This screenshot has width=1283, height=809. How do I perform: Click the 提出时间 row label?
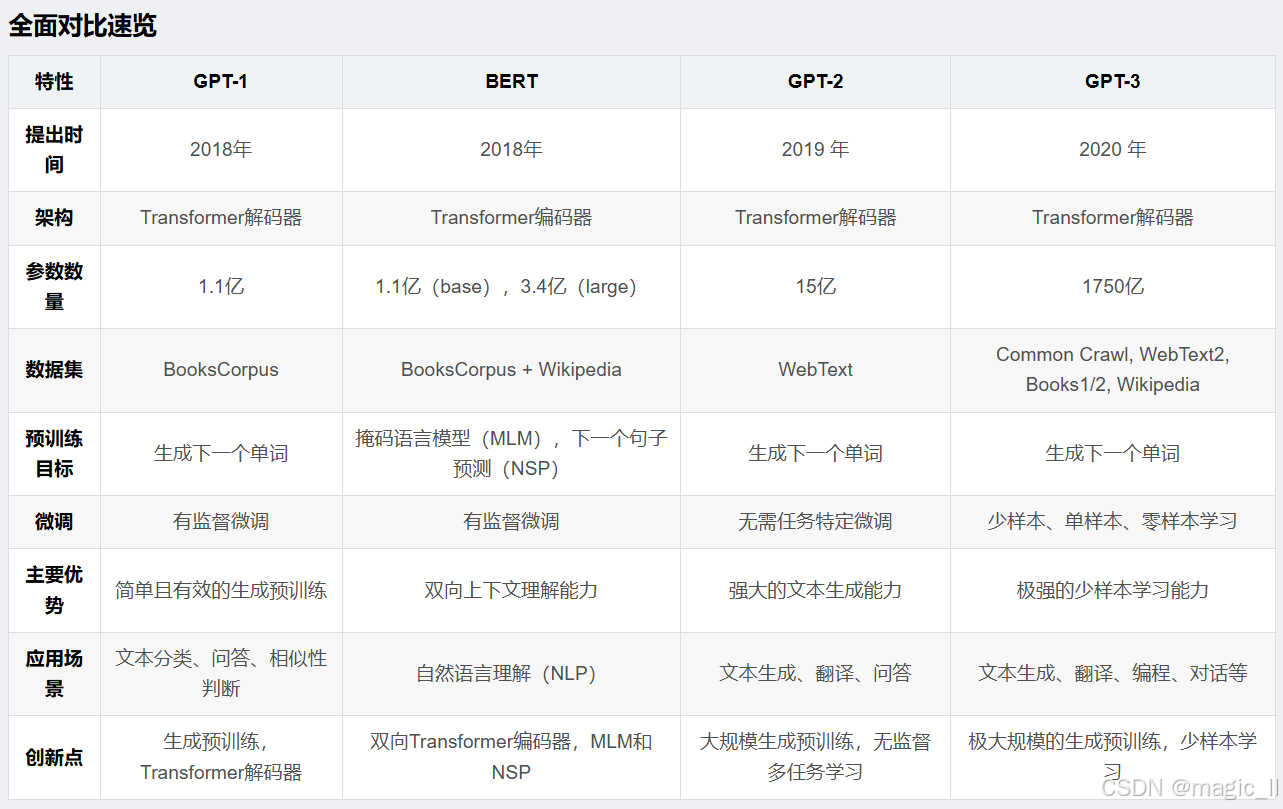(54, 150)
